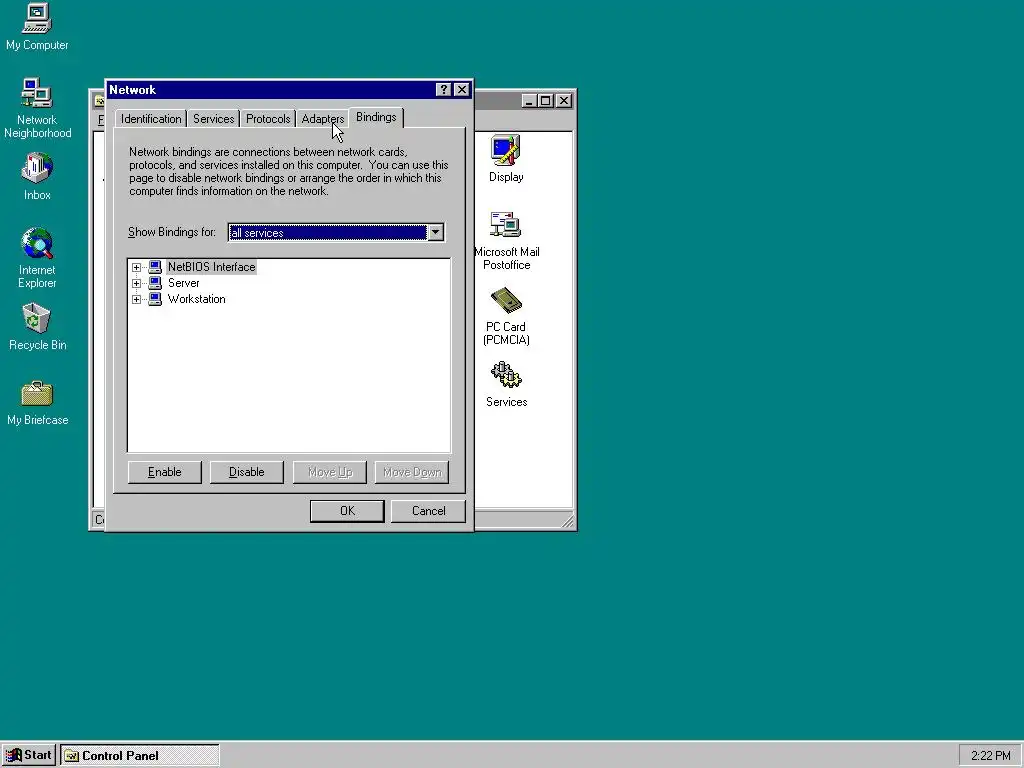The image size is (1024, 768).
Task: Click OK in the Network dialog
Action: [347, 511]
